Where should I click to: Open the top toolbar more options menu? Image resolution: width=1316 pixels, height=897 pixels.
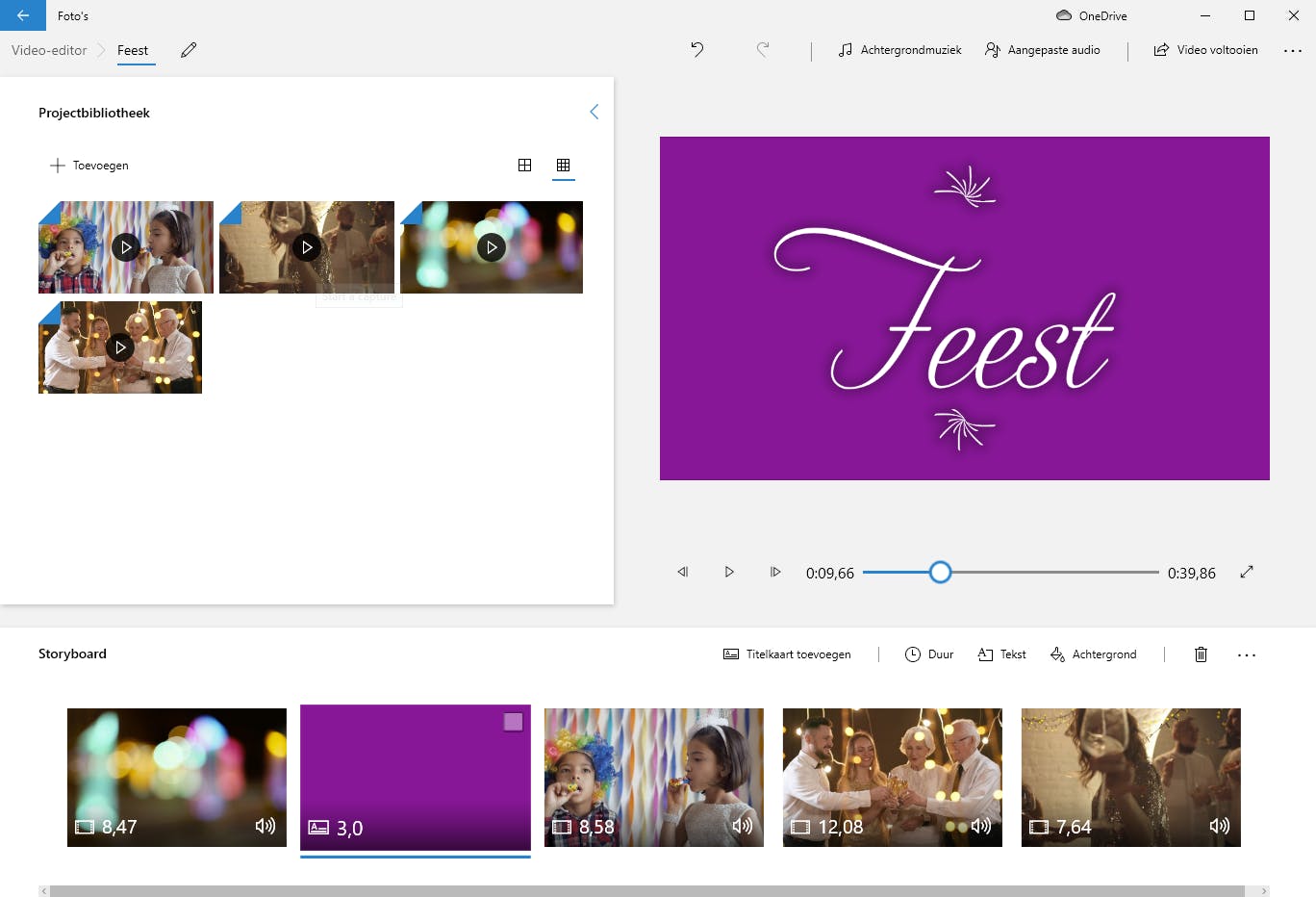(1293, 50)
